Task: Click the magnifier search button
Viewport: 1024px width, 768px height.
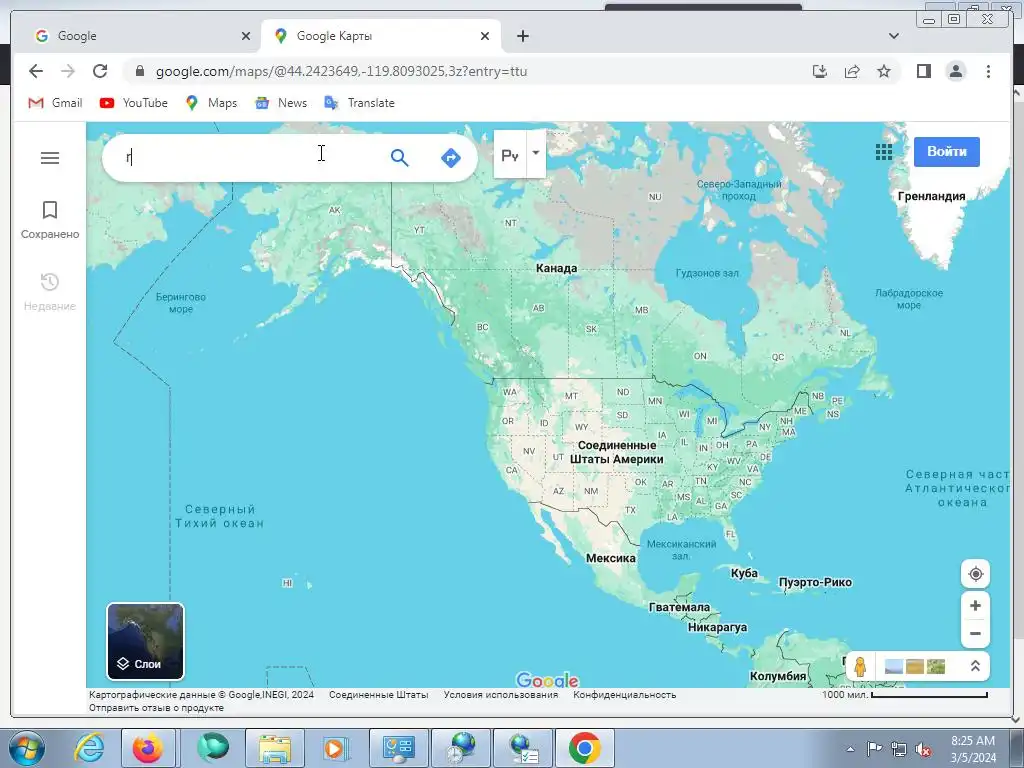Action: (399, 157)
